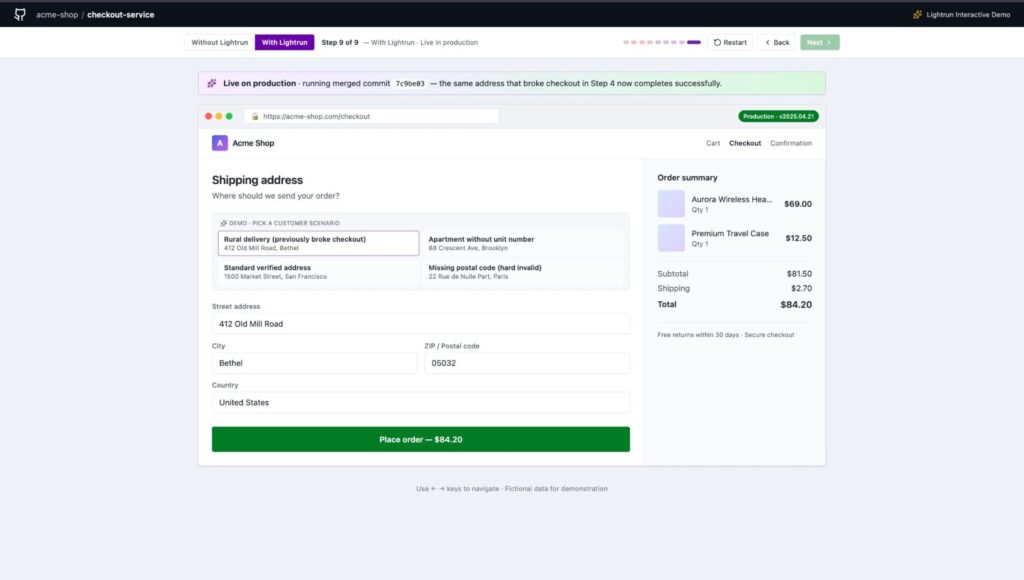Click the Acme Shop purple A logo
The height and width of the screenshot is (580, 1024).
[x=219, y=143]
